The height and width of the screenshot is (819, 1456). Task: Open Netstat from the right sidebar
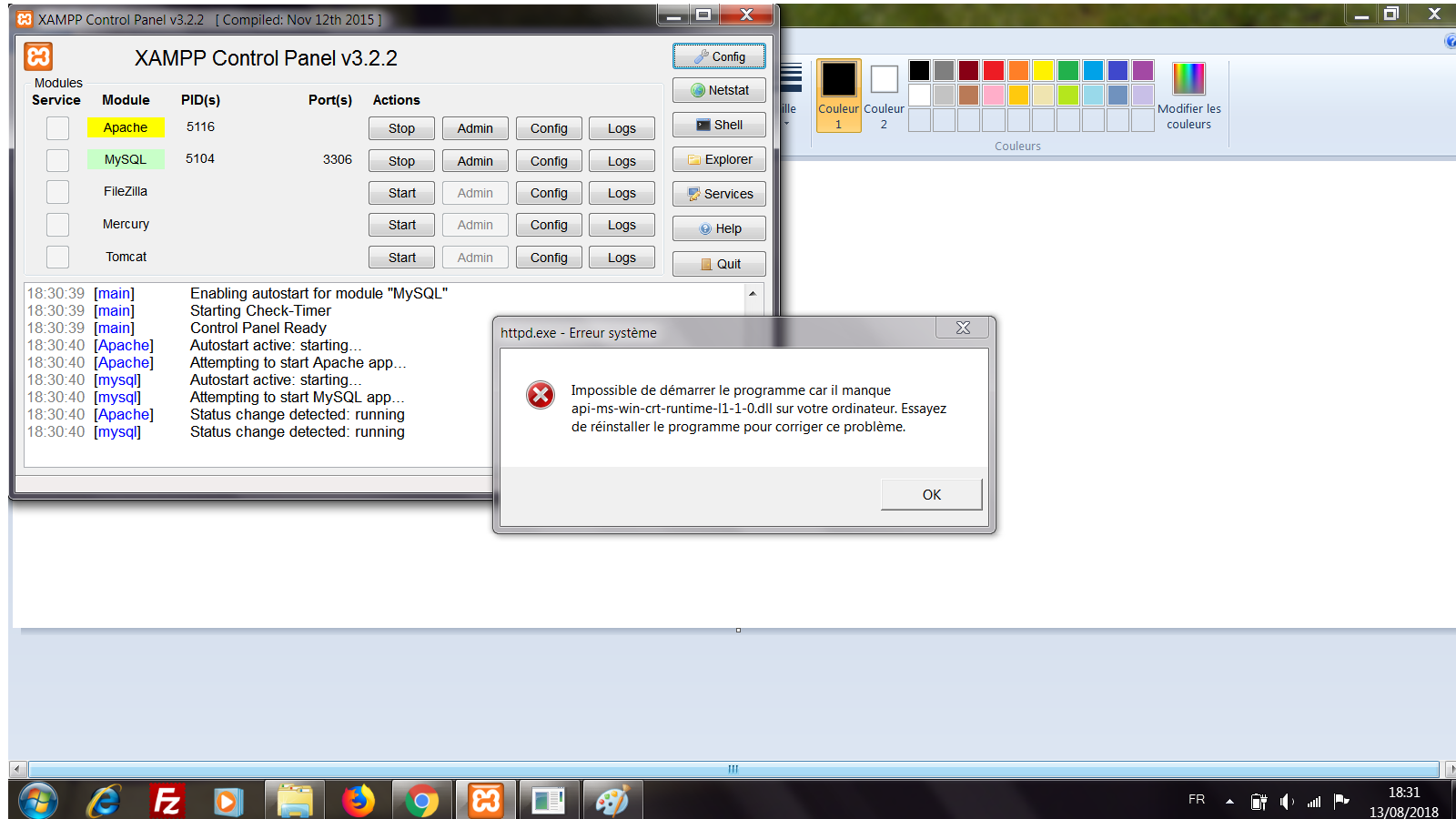click(x=719, y=90)
